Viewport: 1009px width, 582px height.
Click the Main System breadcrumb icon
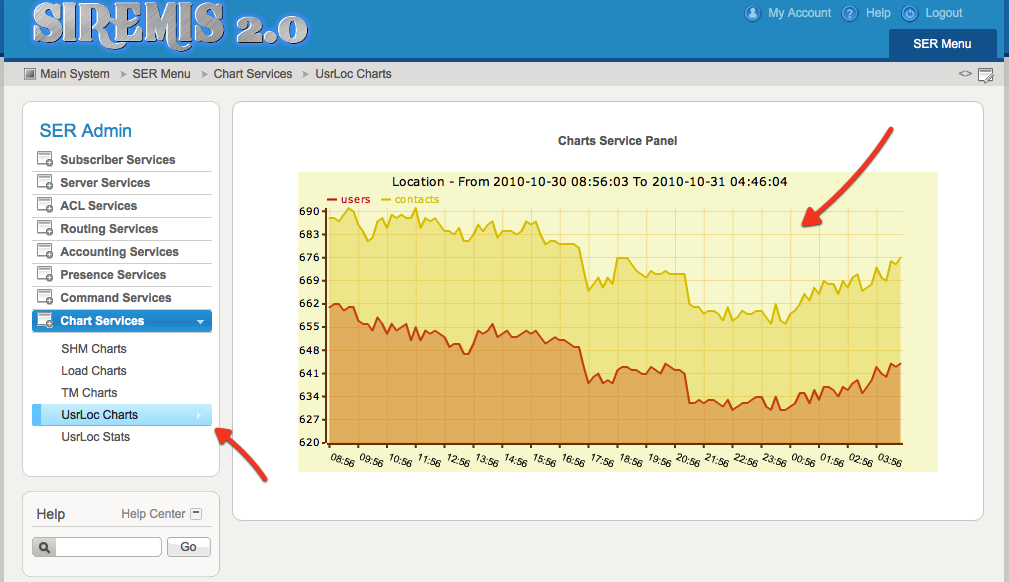[29, 74]
